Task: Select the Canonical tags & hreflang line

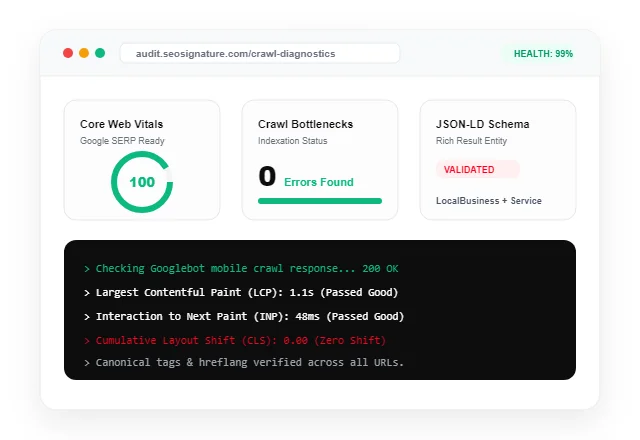Action: (244, 362)
